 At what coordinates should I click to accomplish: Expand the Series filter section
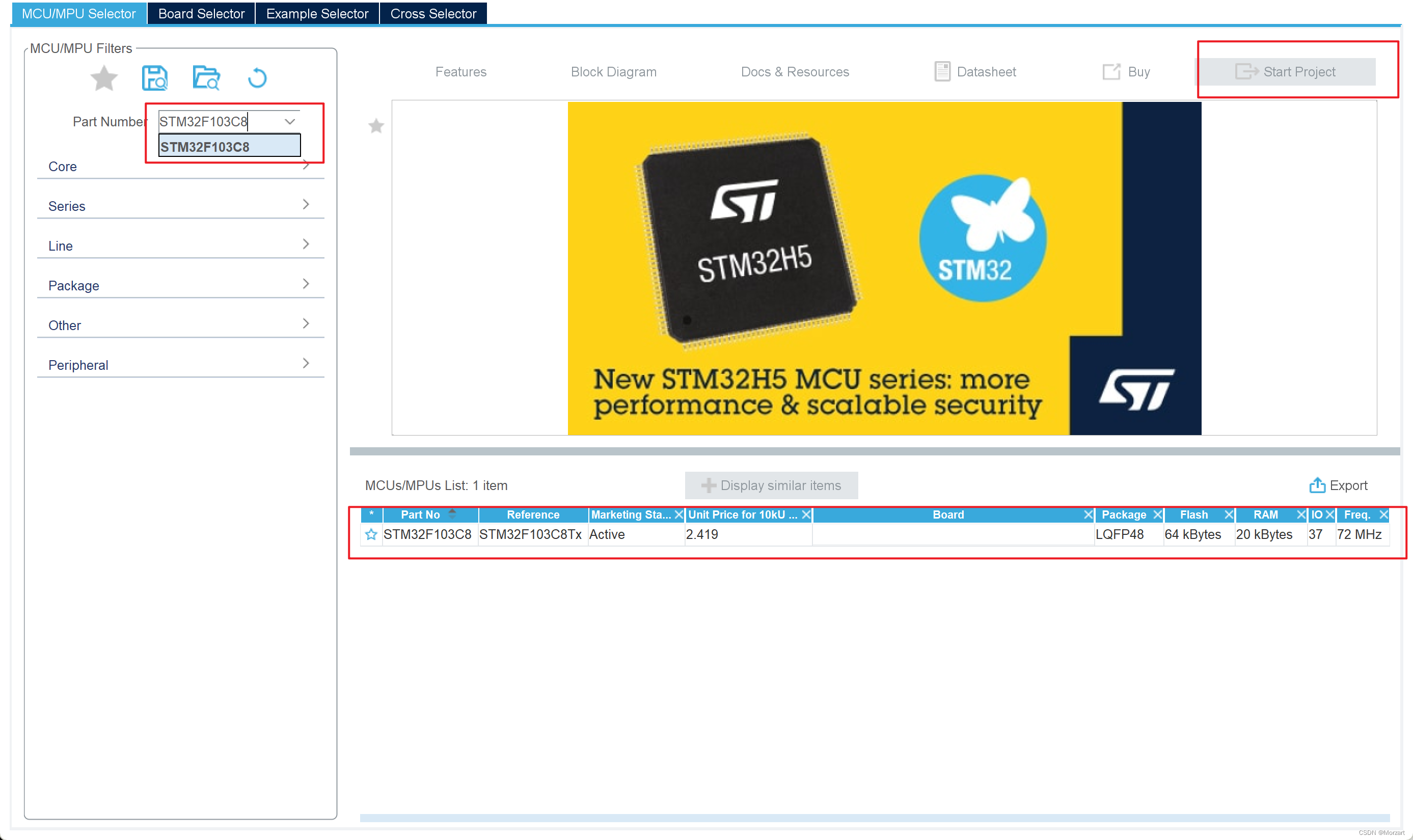180,205
